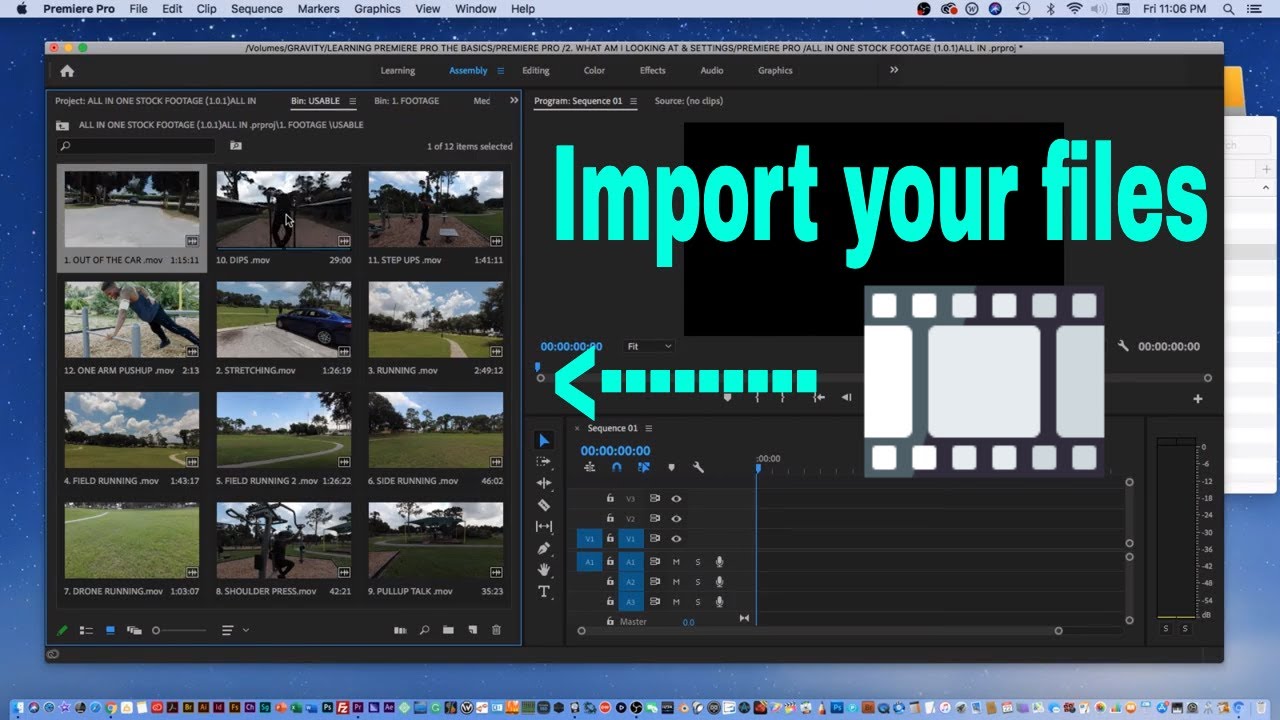This screenshot has height=720, width=1280.
Task: Switch to Effects workspace
Action: click(653, 71)
